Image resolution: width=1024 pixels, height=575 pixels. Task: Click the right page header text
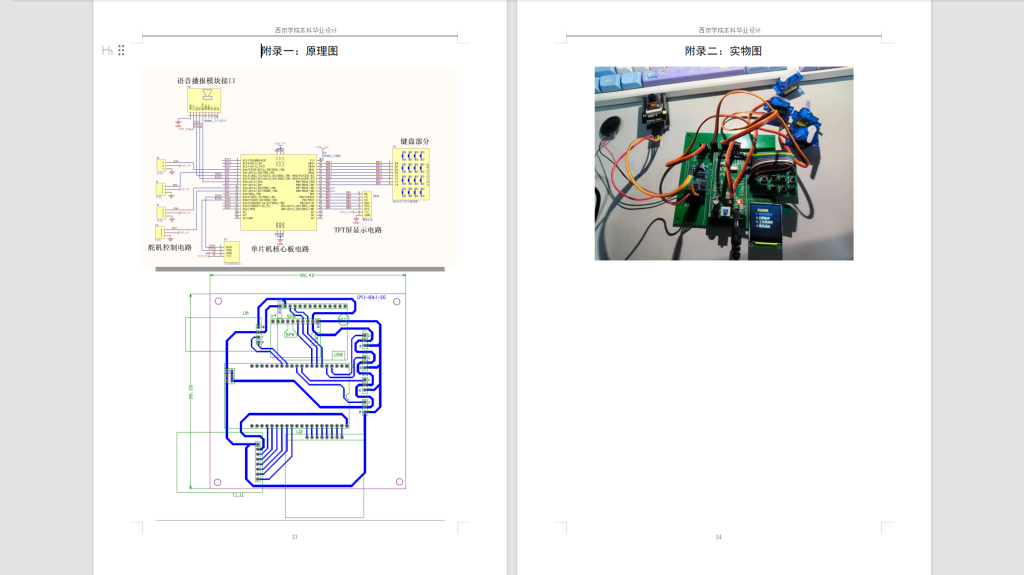tap(729, 30)
